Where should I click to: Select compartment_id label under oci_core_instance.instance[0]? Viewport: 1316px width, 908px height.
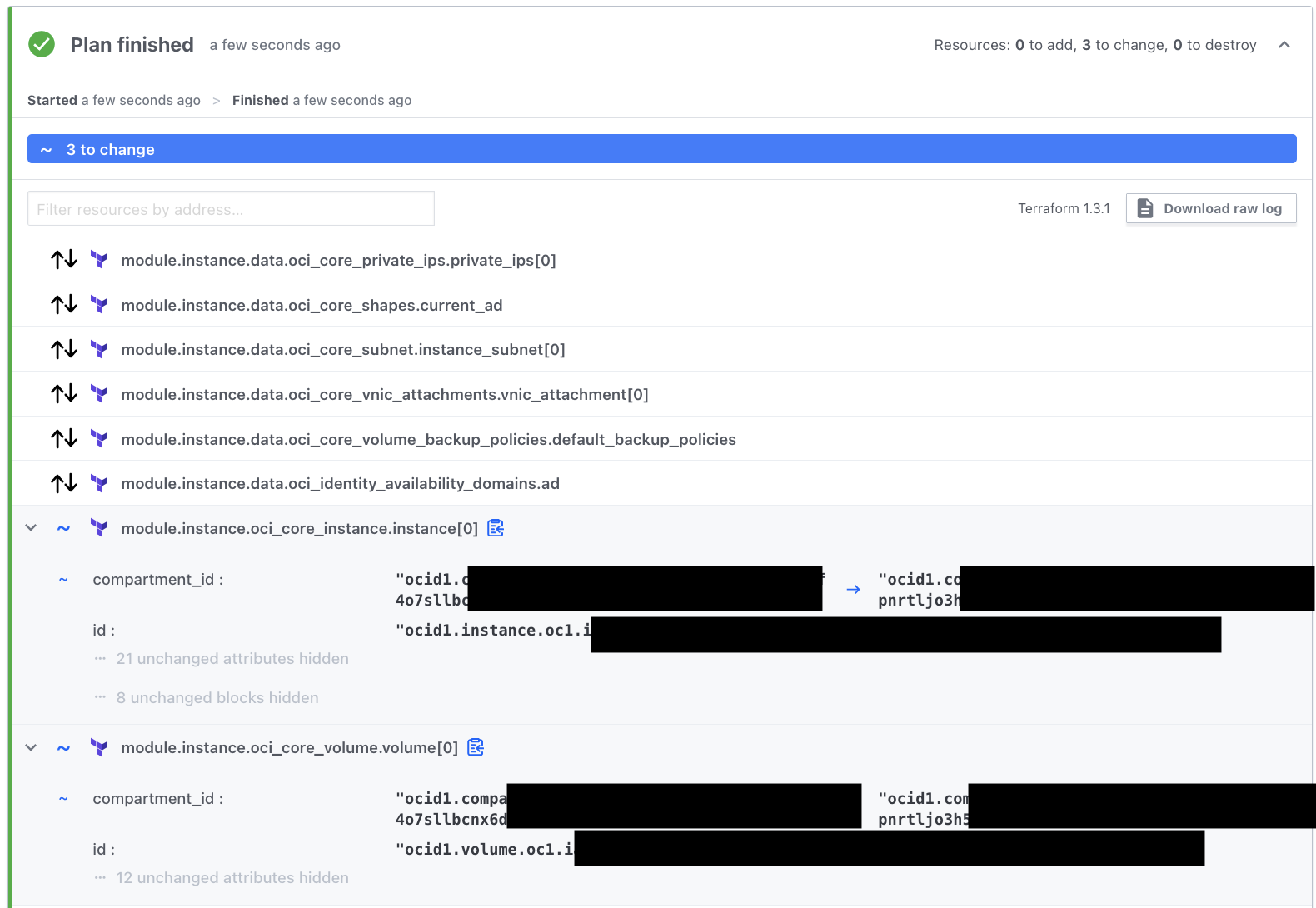click(157, 580)
